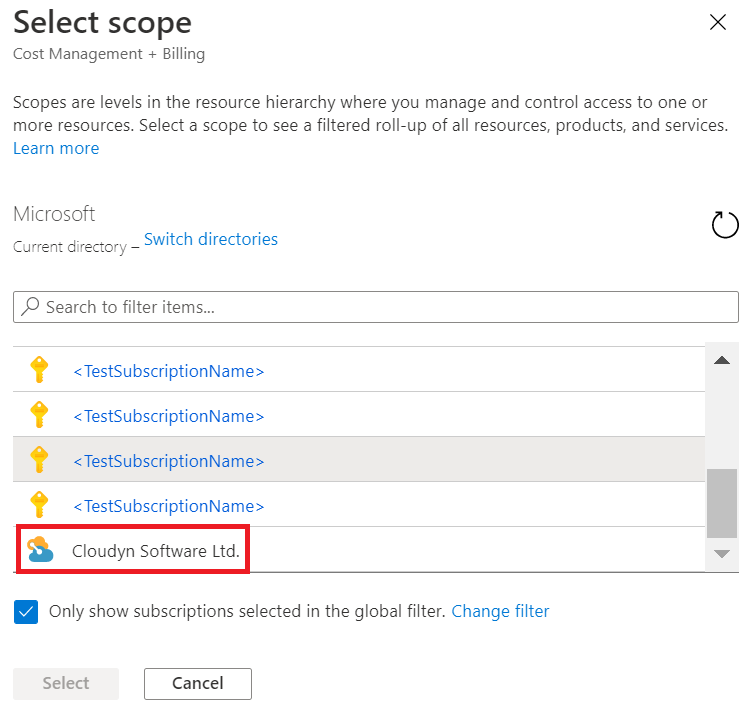Toggle 'Only show subscriptions selected' checkbox

[26, 611]
